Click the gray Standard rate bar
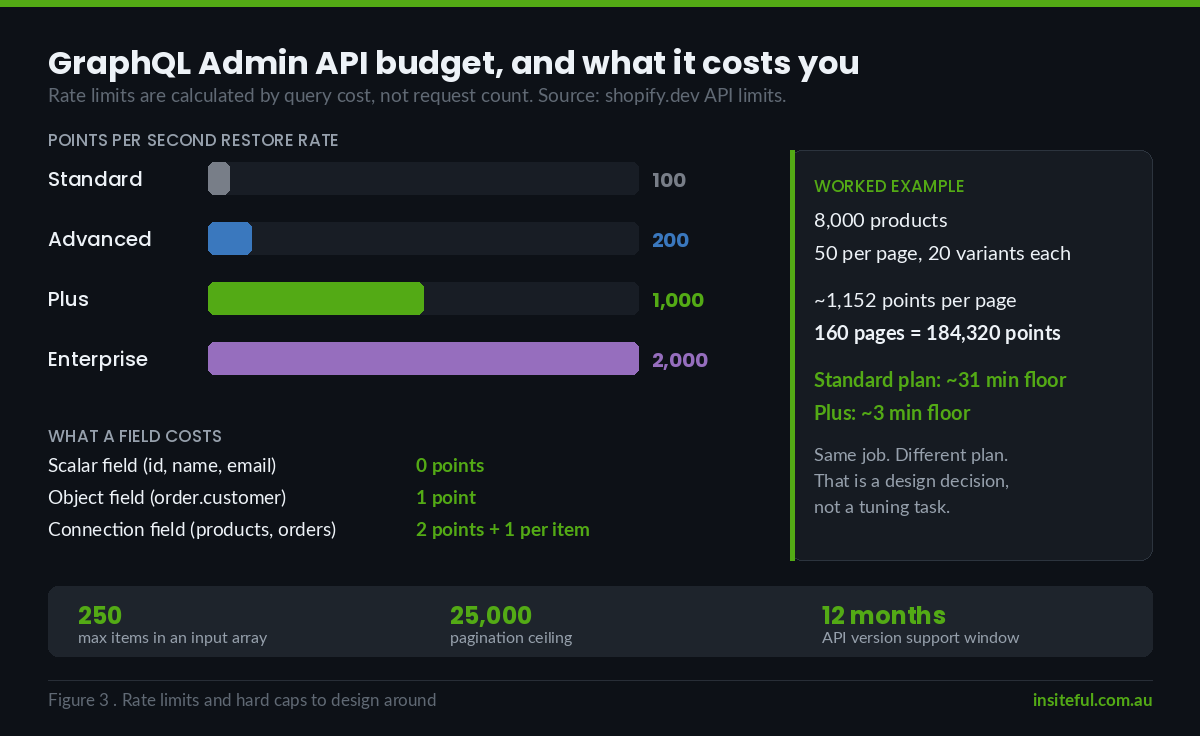Viewport: 1200px width, 736px height. point(219,179)
